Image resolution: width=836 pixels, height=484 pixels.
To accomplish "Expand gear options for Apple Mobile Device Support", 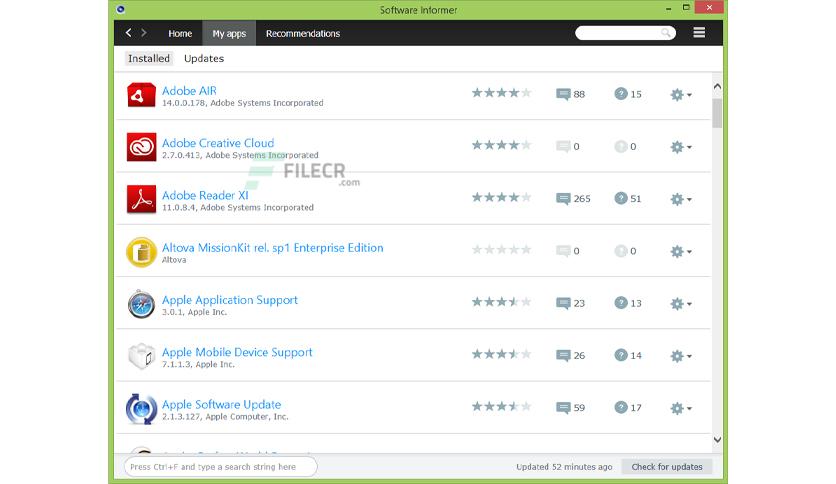I will (x=680, y=356).
